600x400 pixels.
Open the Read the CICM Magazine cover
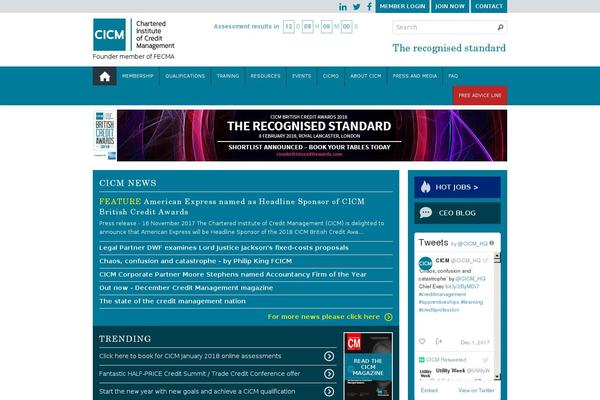tap(368, 366)
